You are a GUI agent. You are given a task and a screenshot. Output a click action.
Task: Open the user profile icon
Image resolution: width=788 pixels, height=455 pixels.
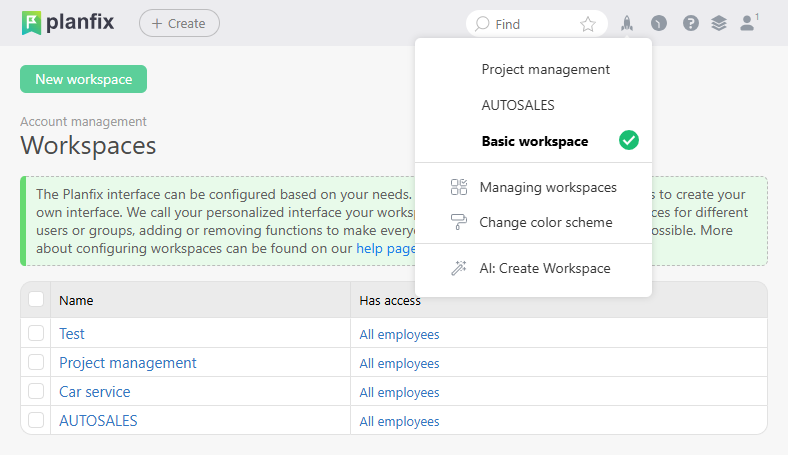coord(748,23)
